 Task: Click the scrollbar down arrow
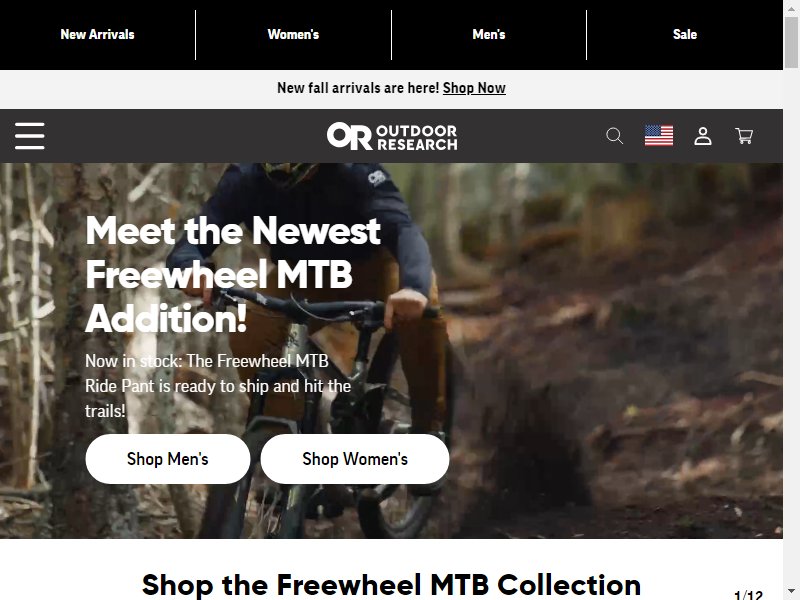[791, 591]
